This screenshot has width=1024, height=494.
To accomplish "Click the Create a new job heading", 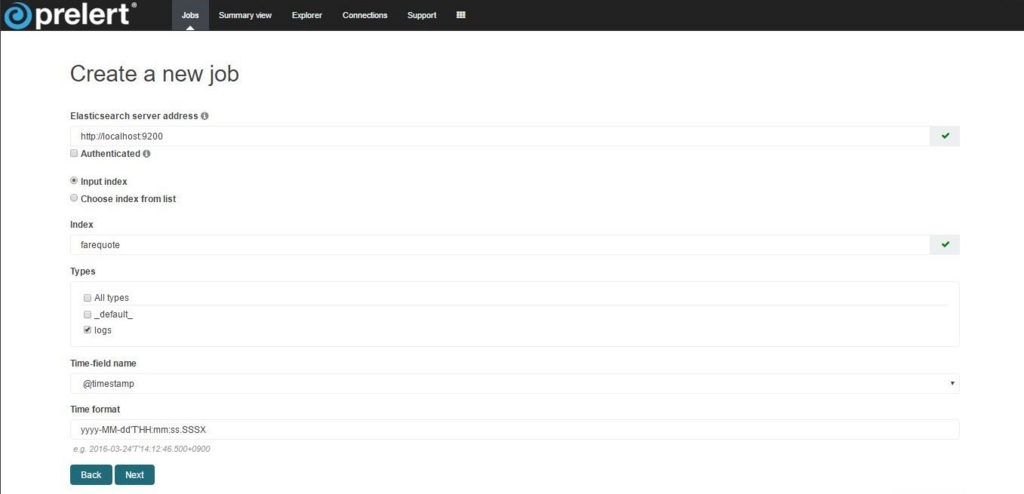I will tap(154, 74).
